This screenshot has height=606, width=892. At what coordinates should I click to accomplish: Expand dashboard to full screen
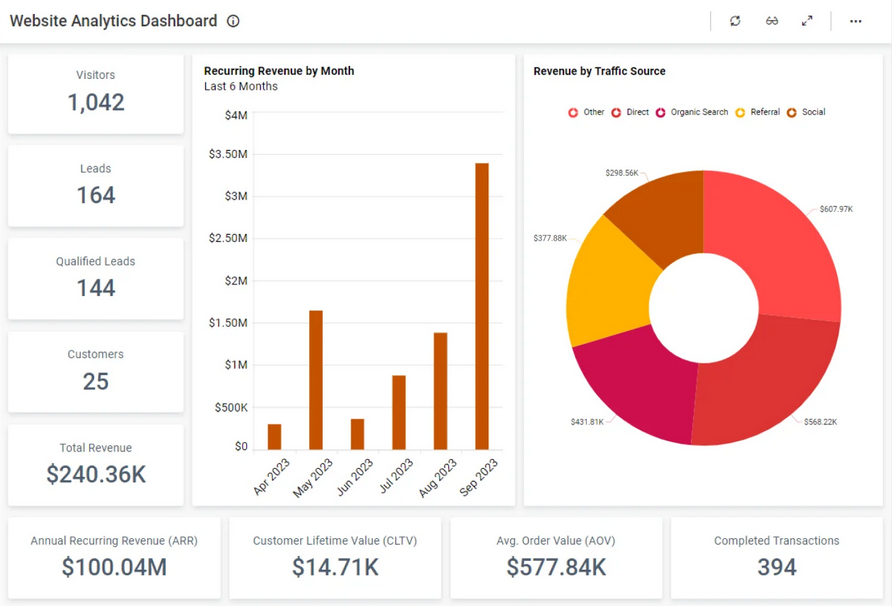pos(807,21)
